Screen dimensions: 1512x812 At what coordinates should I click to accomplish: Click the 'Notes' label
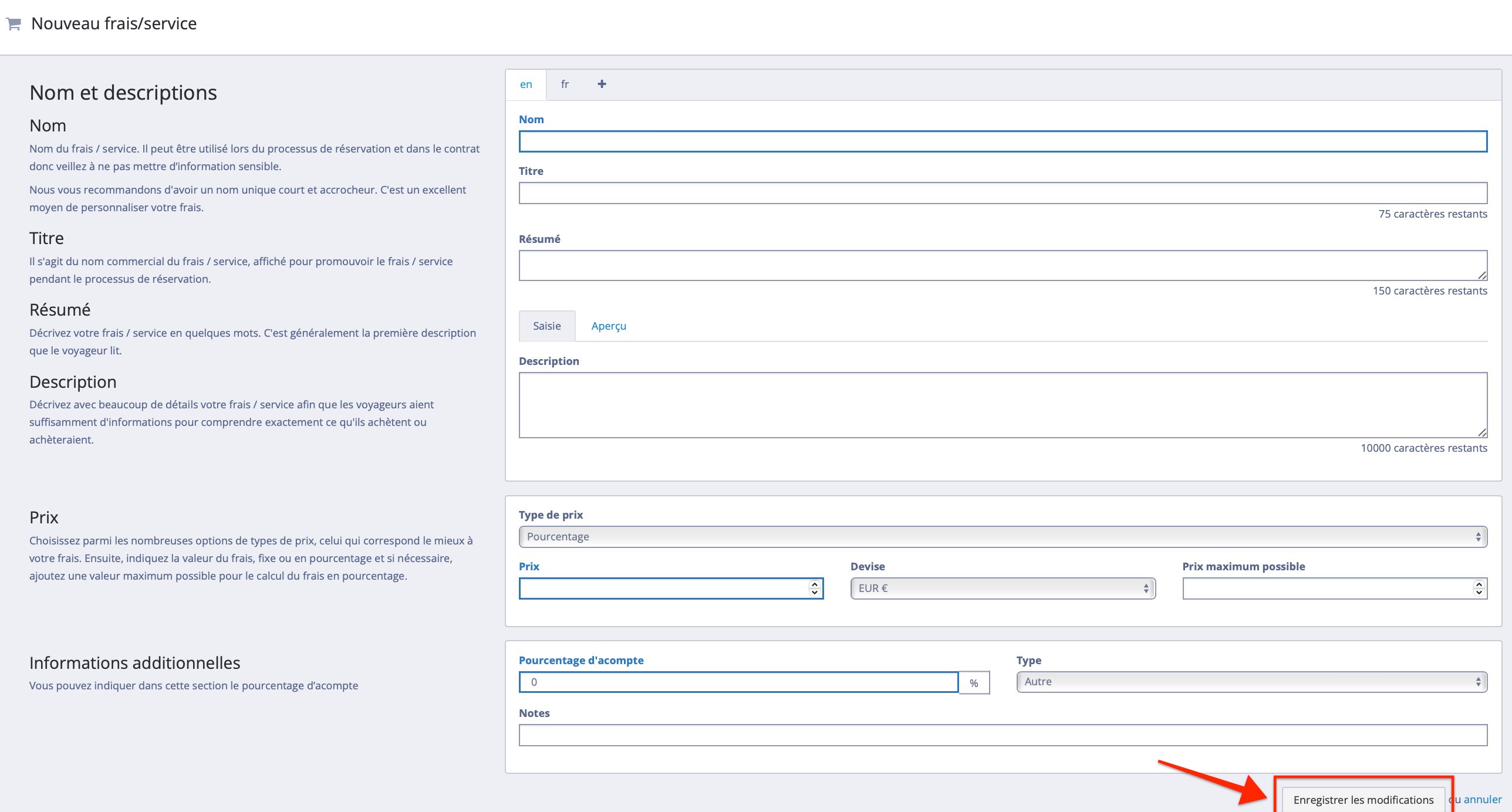point(534,713)
